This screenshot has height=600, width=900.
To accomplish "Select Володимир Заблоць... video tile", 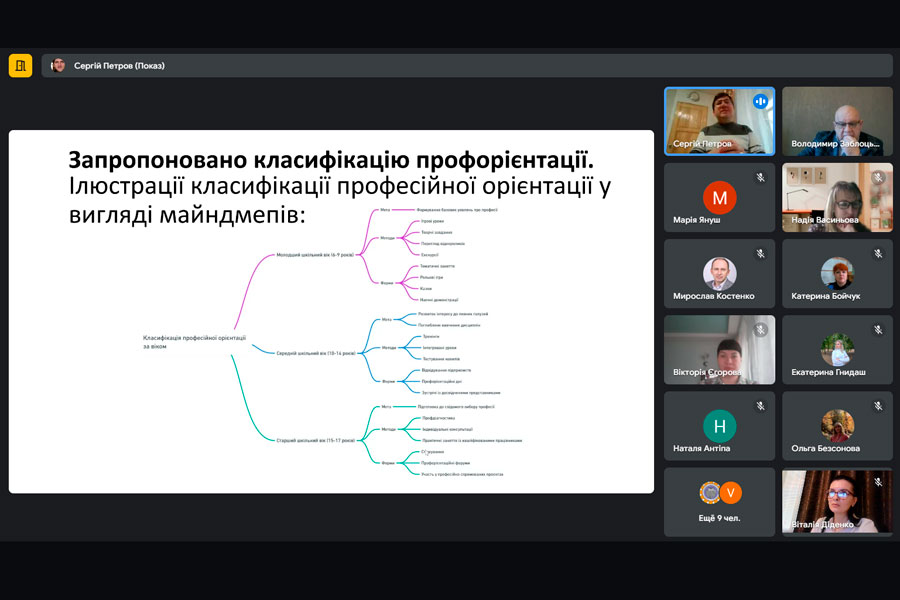I will point(837,121).
